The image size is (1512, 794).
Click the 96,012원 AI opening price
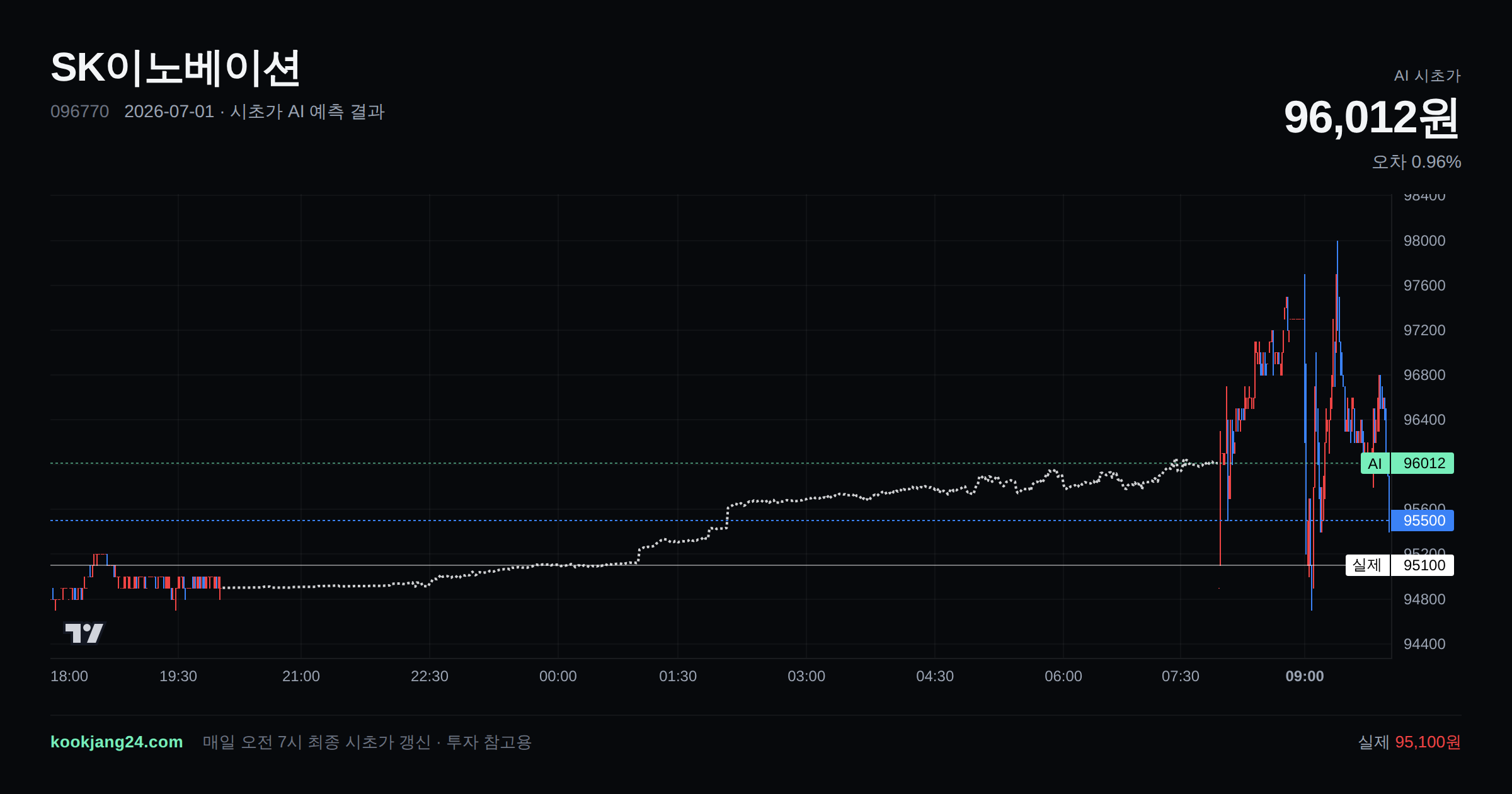pos(1372,117)
